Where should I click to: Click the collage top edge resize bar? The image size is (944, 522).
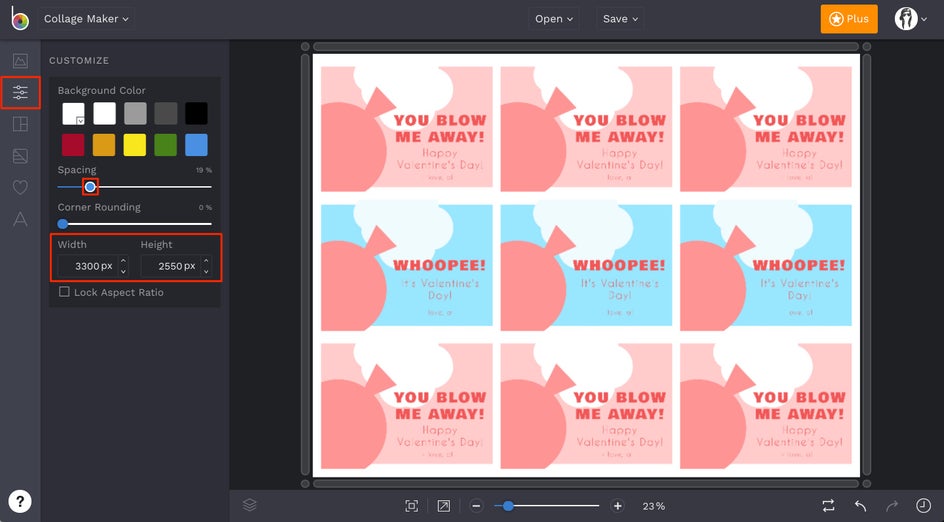pos(586,46)
